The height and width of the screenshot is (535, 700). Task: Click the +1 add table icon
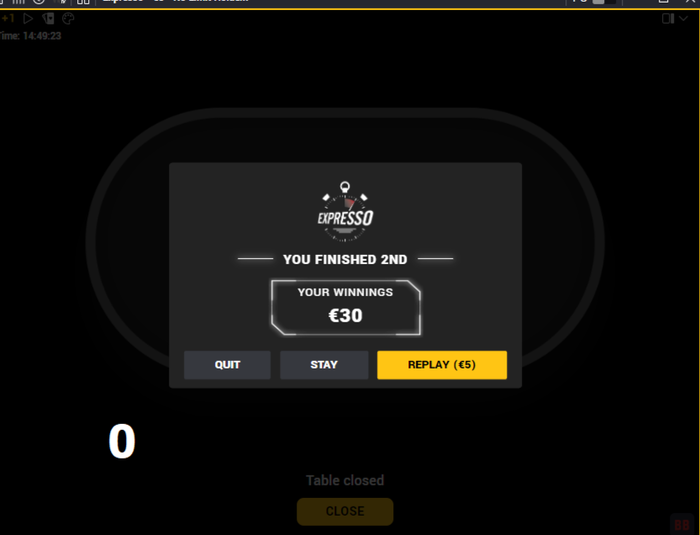tap(8, 19)
